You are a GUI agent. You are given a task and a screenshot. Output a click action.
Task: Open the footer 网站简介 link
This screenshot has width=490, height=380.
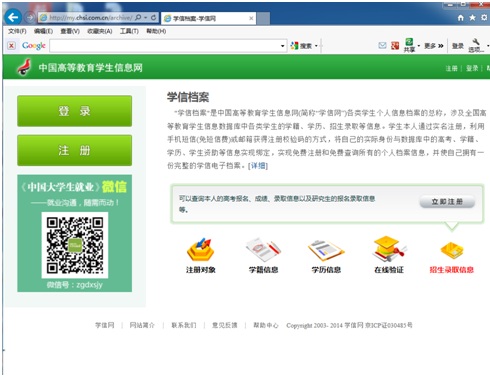pyautogui.click(x=142, y=325)
